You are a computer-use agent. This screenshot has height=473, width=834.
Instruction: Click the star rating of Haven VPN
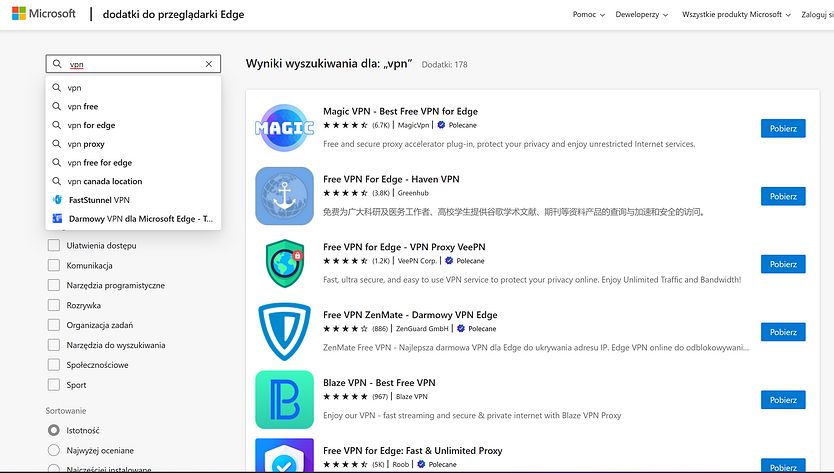click(345, 193)
